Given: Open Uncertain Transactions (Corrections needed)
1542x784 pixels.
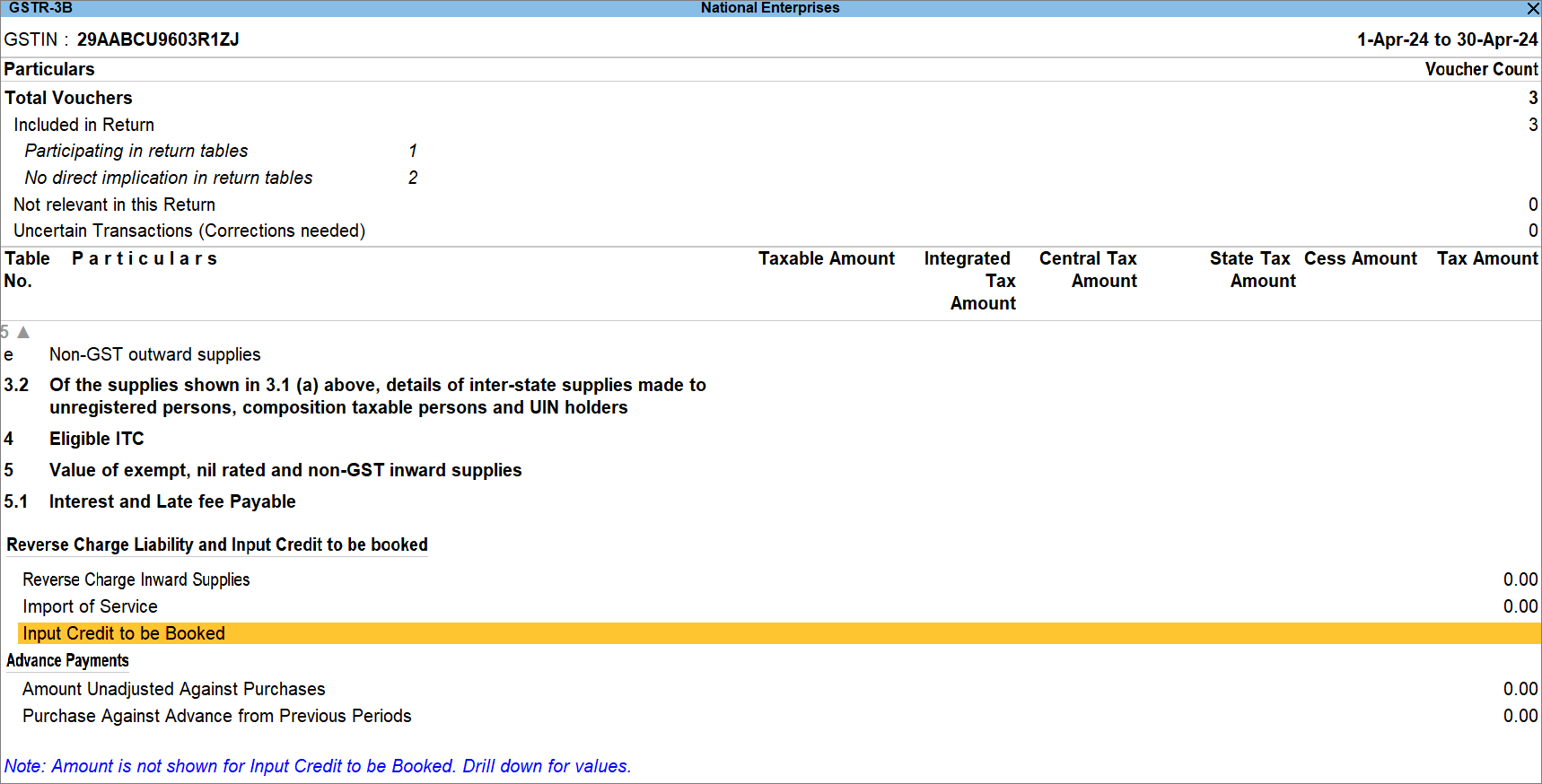Looking at the screenshot, I should click(x=188, y=231).
